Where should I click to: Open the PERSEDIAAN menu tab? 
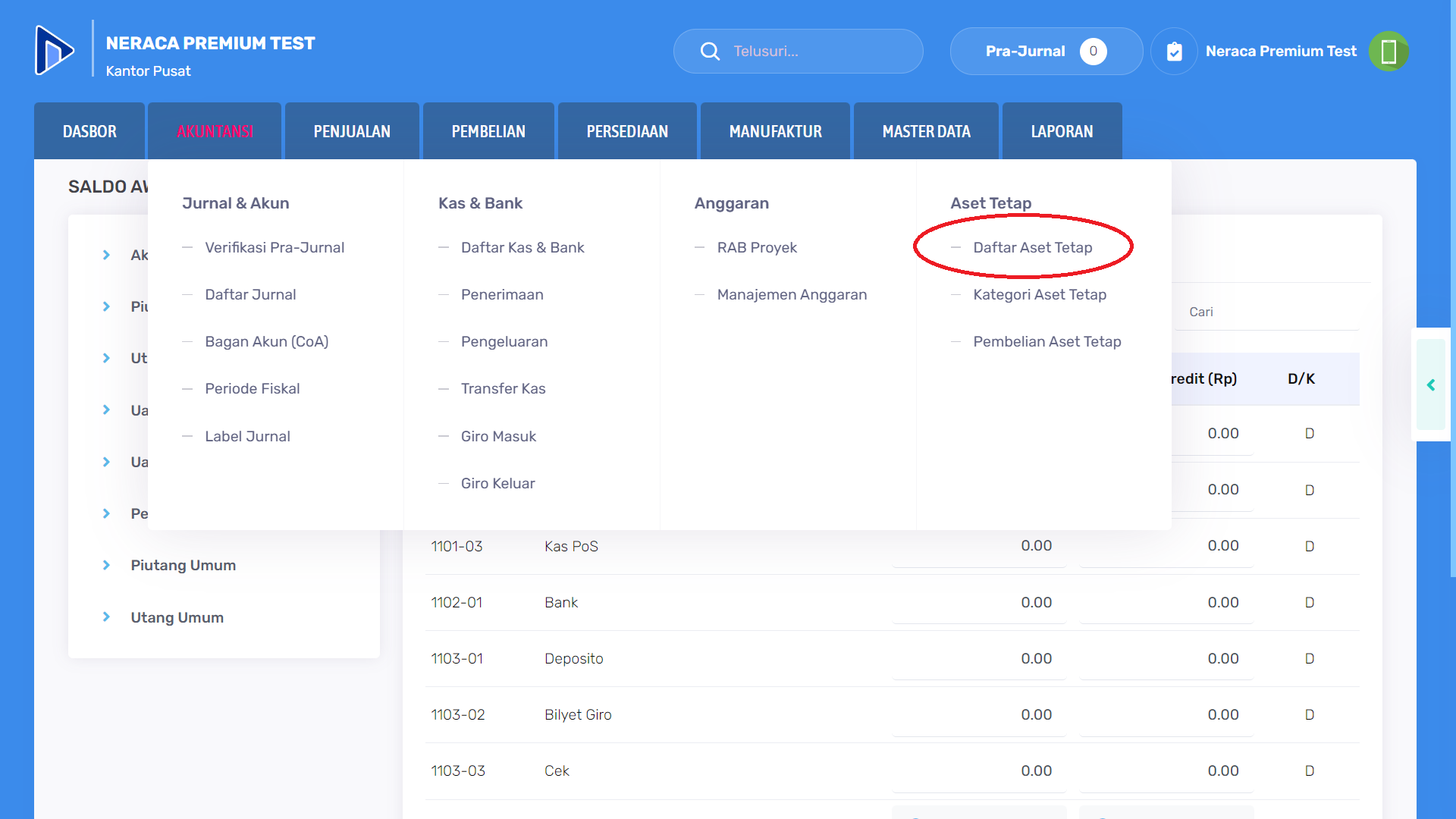[627, 131]
